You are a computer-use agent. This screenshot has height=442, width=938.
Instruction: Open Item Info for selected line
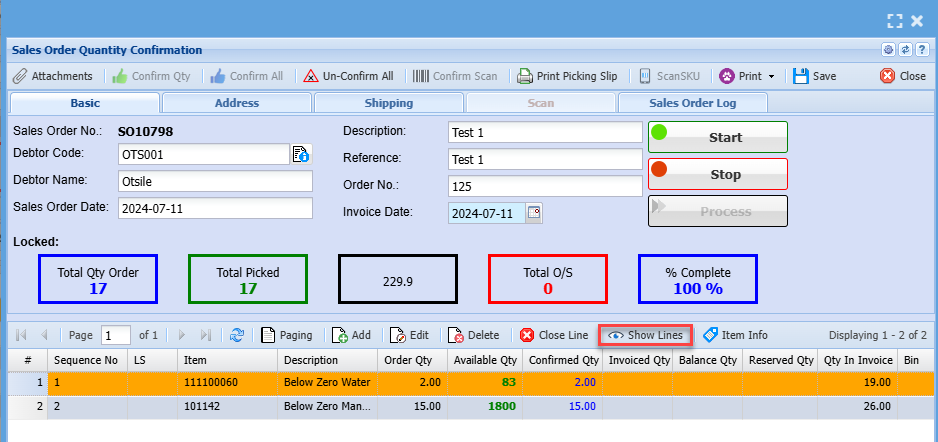pos(735,335)
